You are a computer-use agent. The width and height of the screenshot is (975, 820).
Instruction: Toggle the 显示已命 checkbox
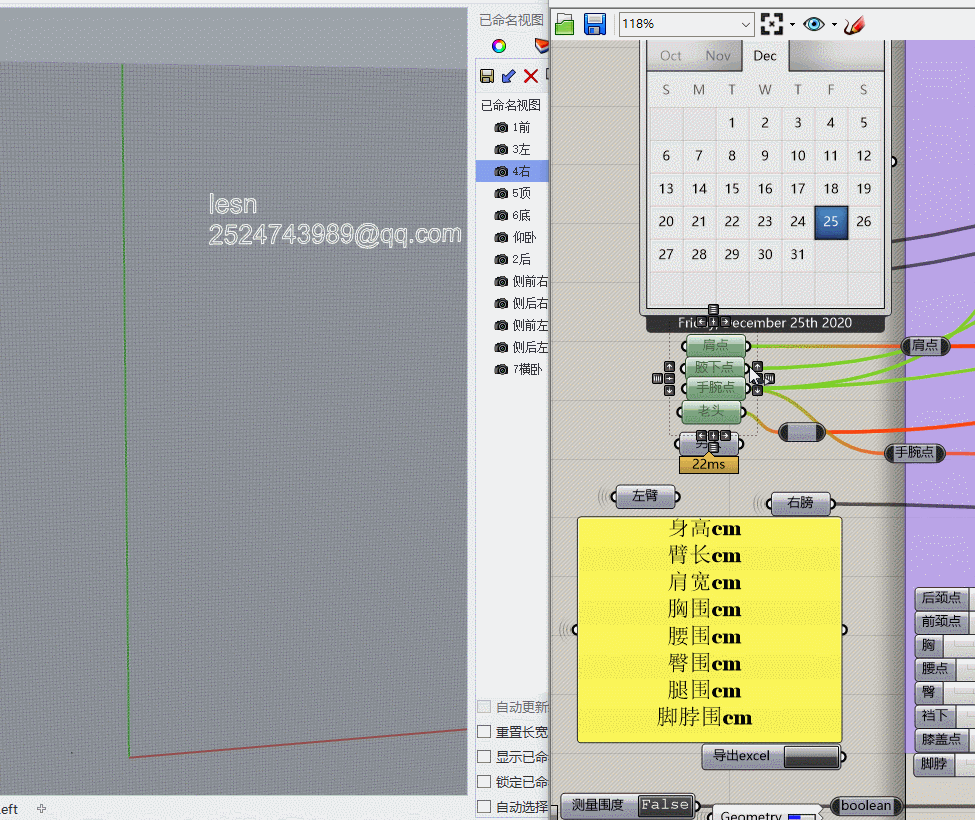click(484, 757)
